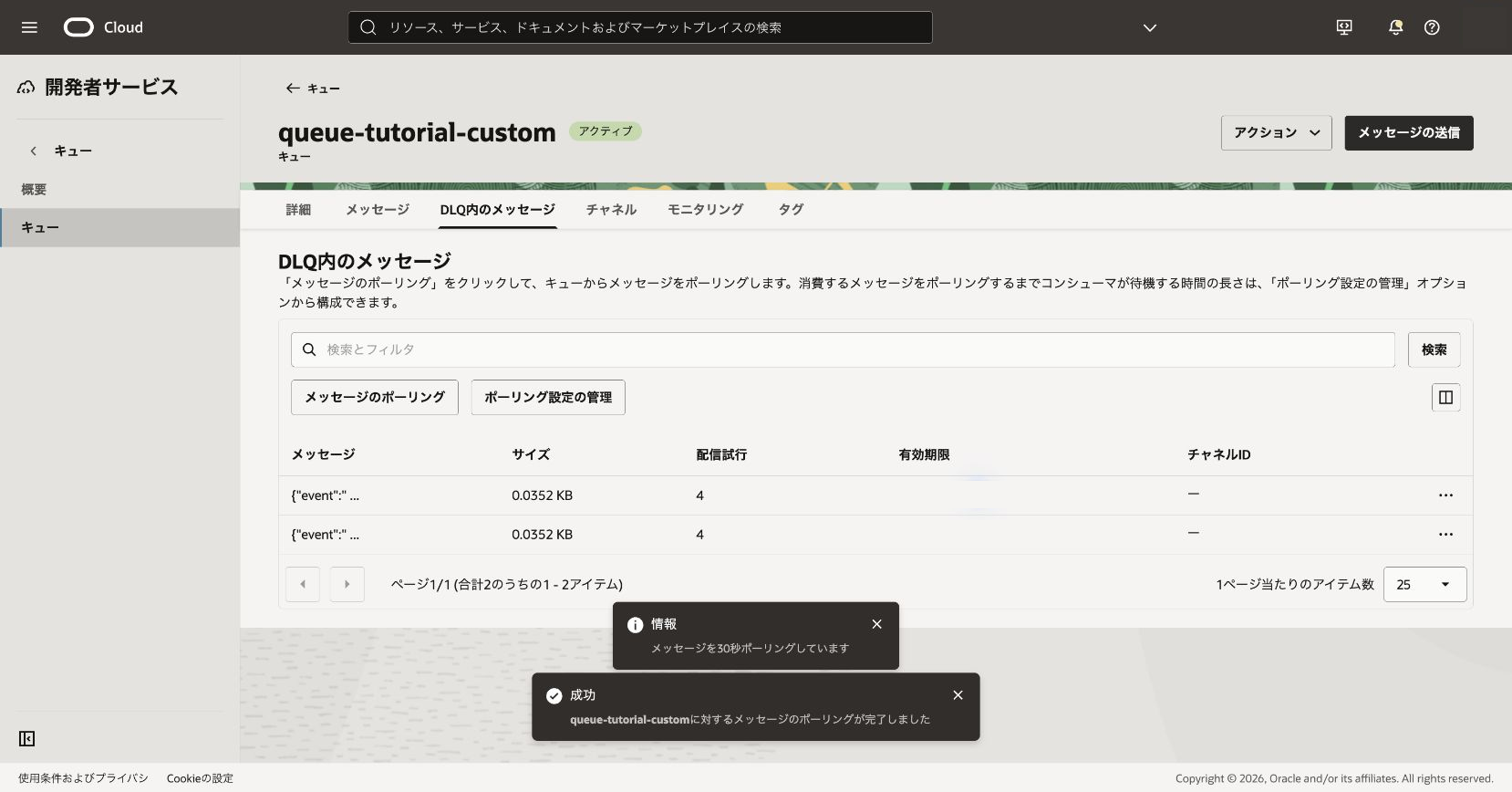Viewport: 1512px width, 792px height.
Task: Open Cookieの設定 footer link
Action: pyautogui.click(x=200, y=778)
